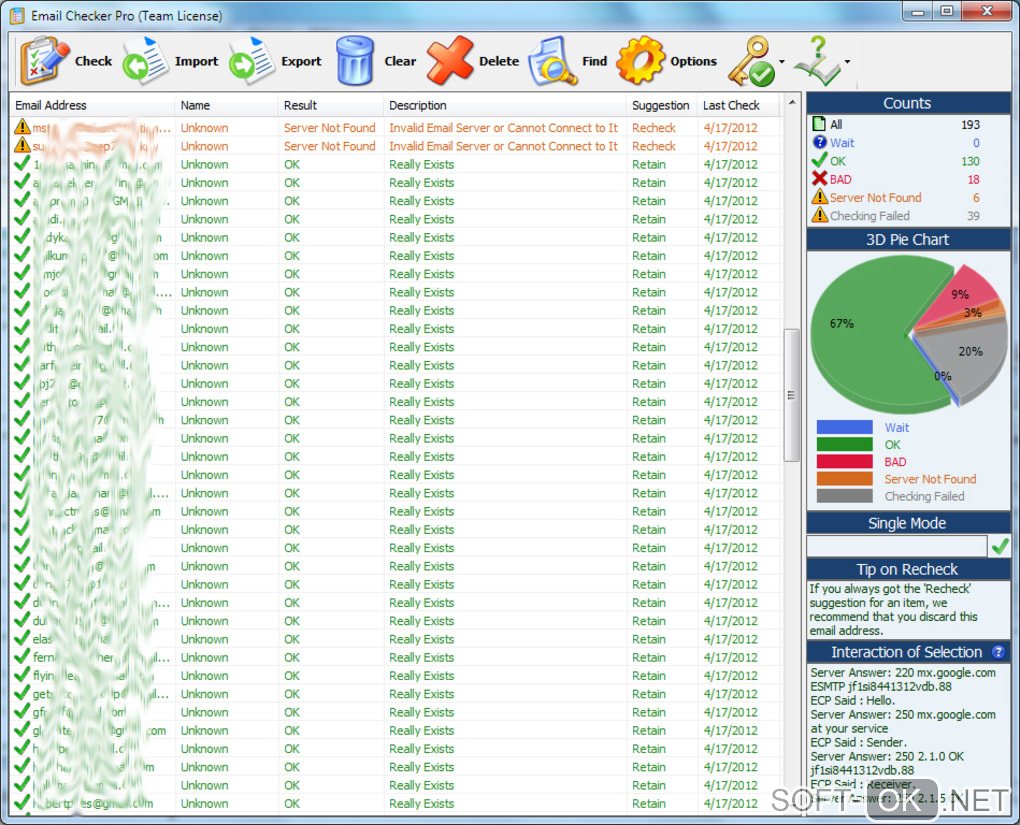Click the Check toolbar label
Viewport: 1020px width, 825px height.
click(x=93, y=61)
